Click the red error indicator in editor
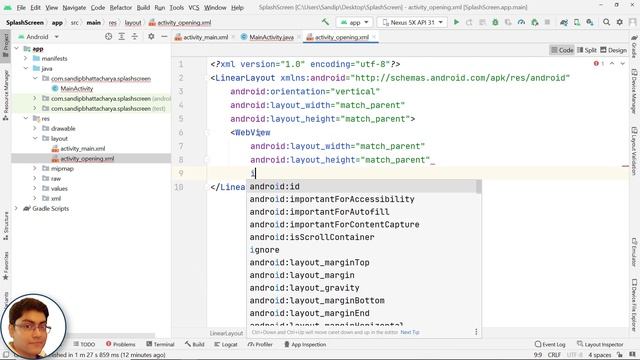Screen dimensions: 640x360 (x=598, y=64)
